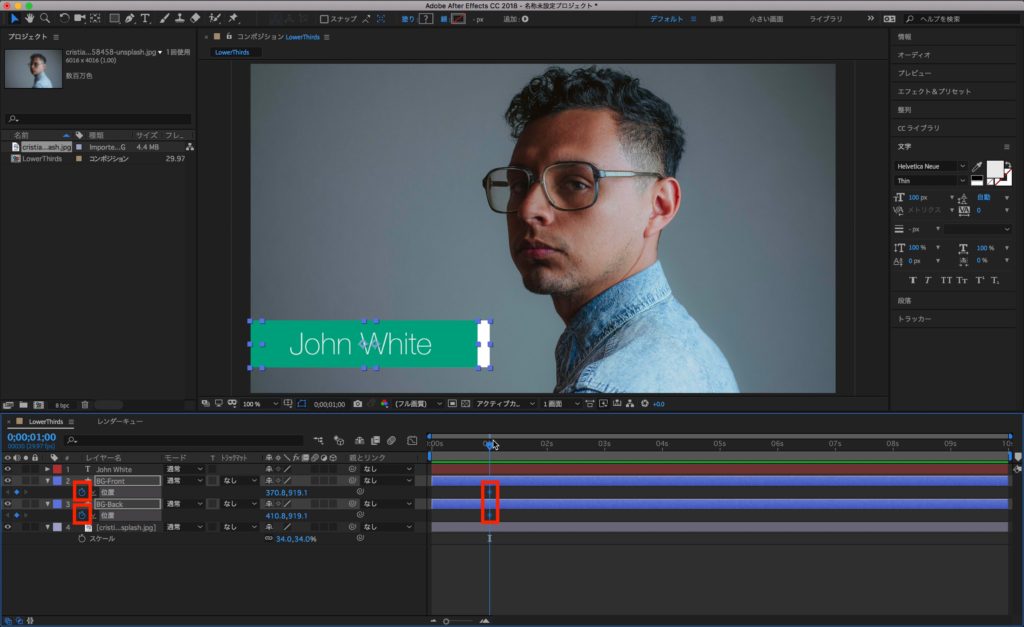This screenshot has height=627, width=1024.
Task: Open the 100% magnification dropdown below the viewer
Action: (x=256, y=403)
